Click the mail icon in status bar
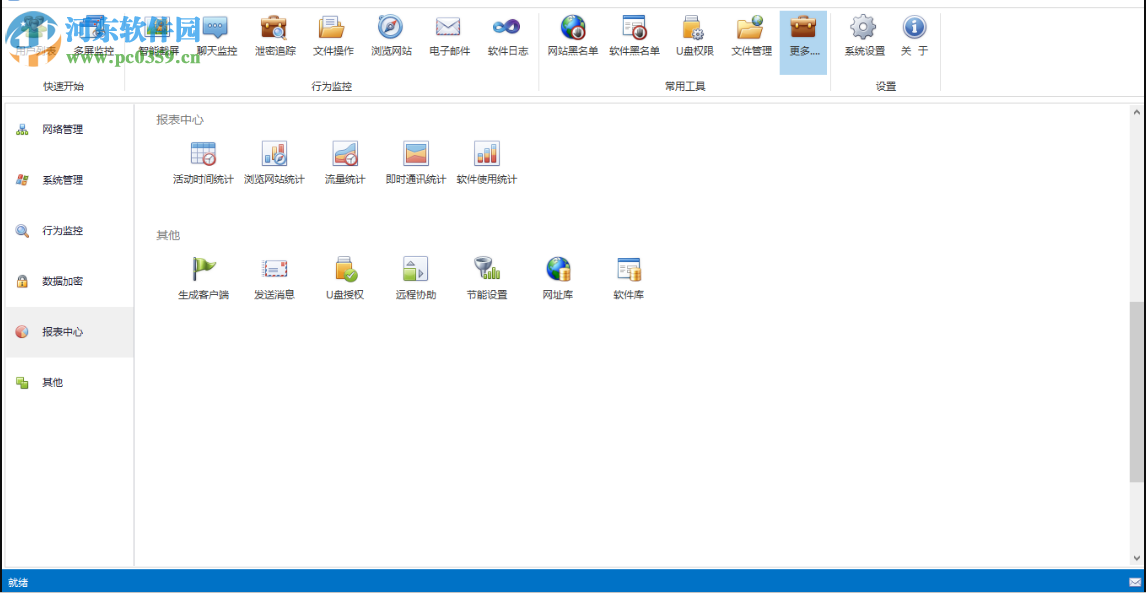1146x593 pixels. (x=1135, y=583)
